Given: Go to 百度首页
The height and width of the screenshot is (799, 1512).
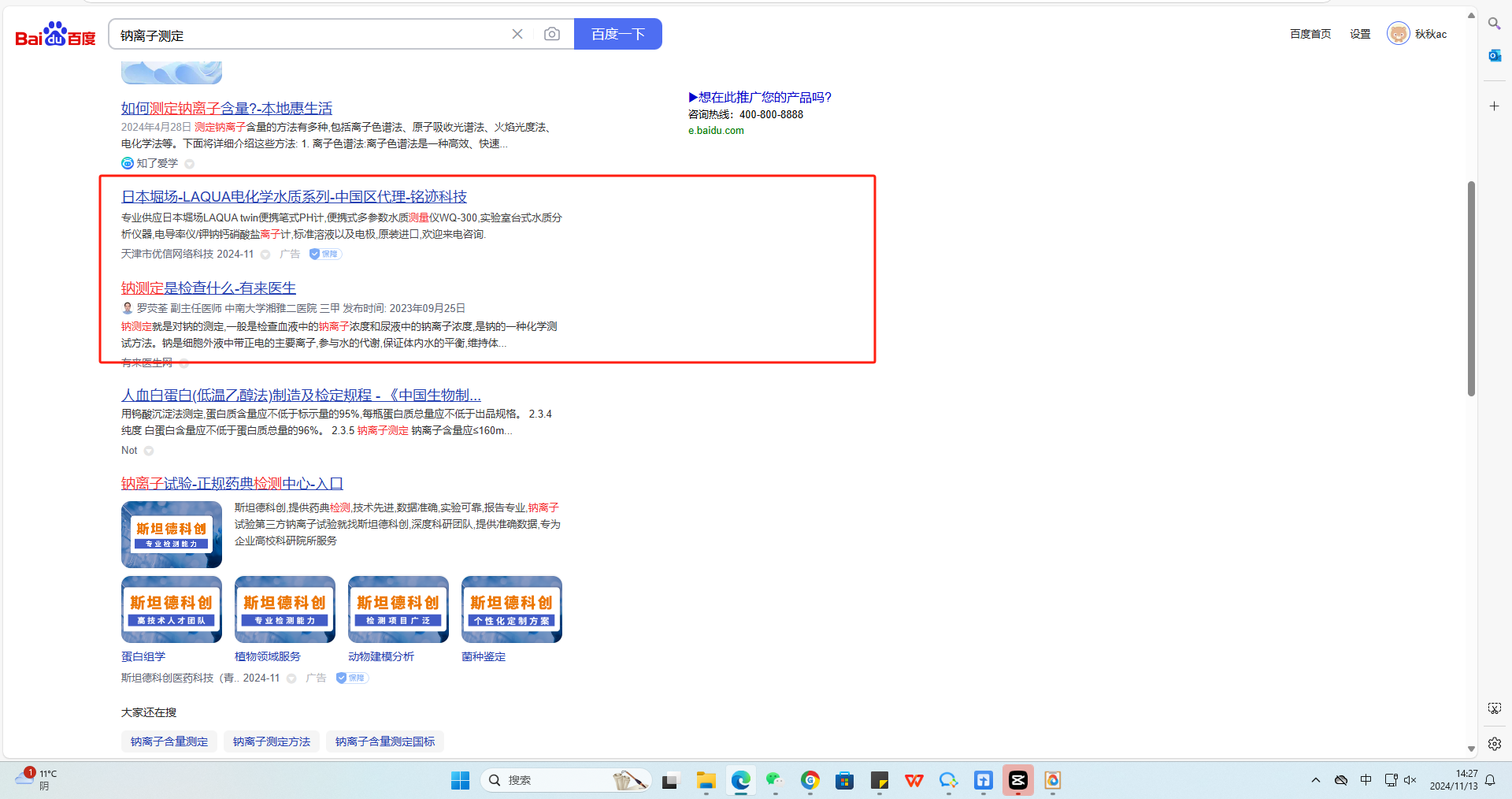Looking at the screenshot, I should point(1310,34).
